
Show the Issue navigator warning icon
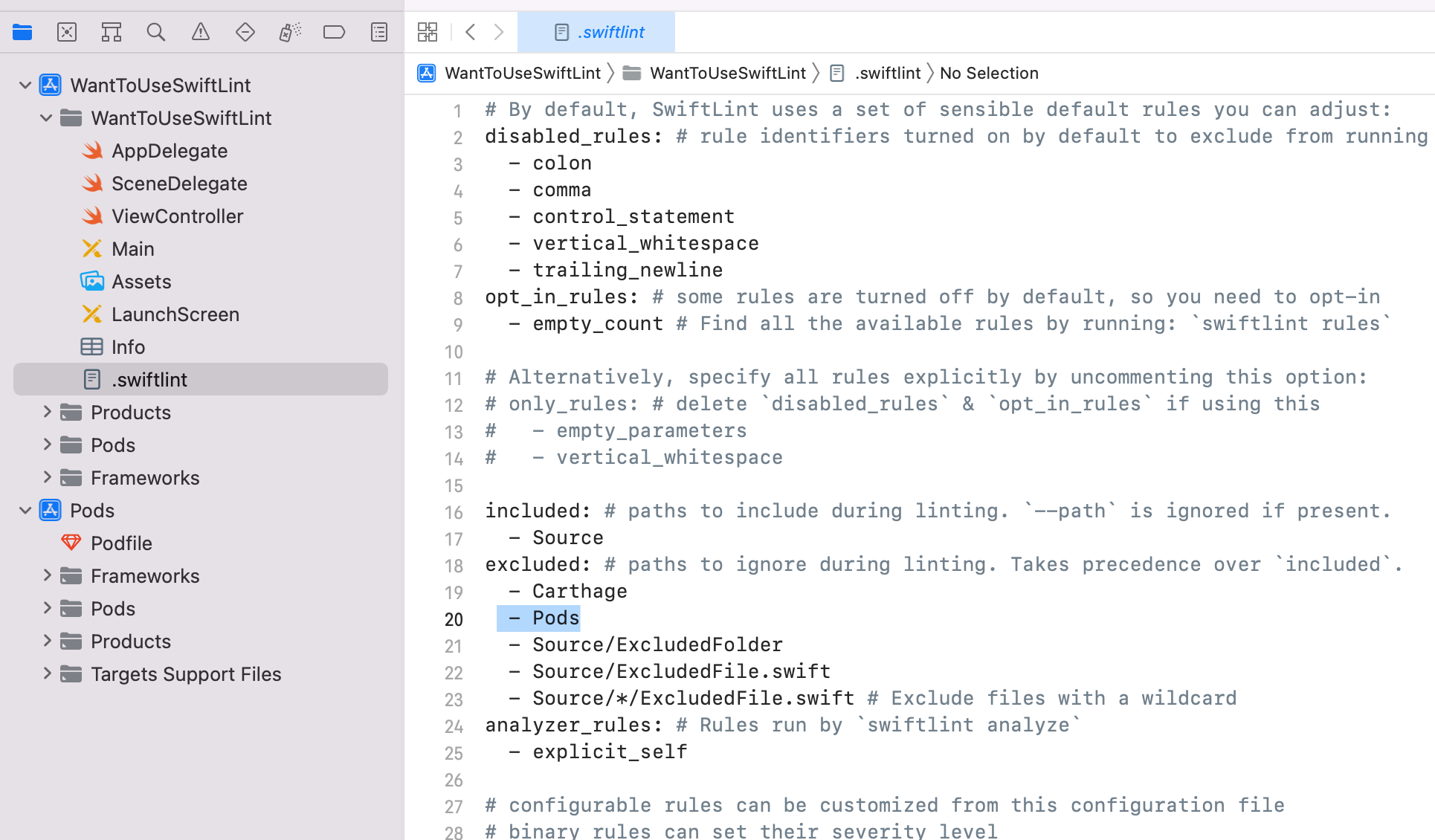click(201, 32)
